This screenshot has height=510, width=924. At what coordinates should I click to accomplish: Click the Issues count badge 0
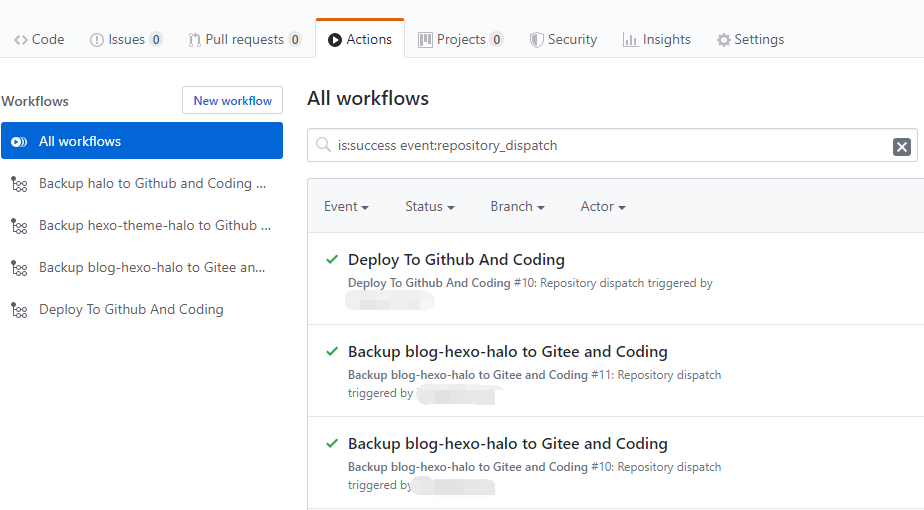156,40
